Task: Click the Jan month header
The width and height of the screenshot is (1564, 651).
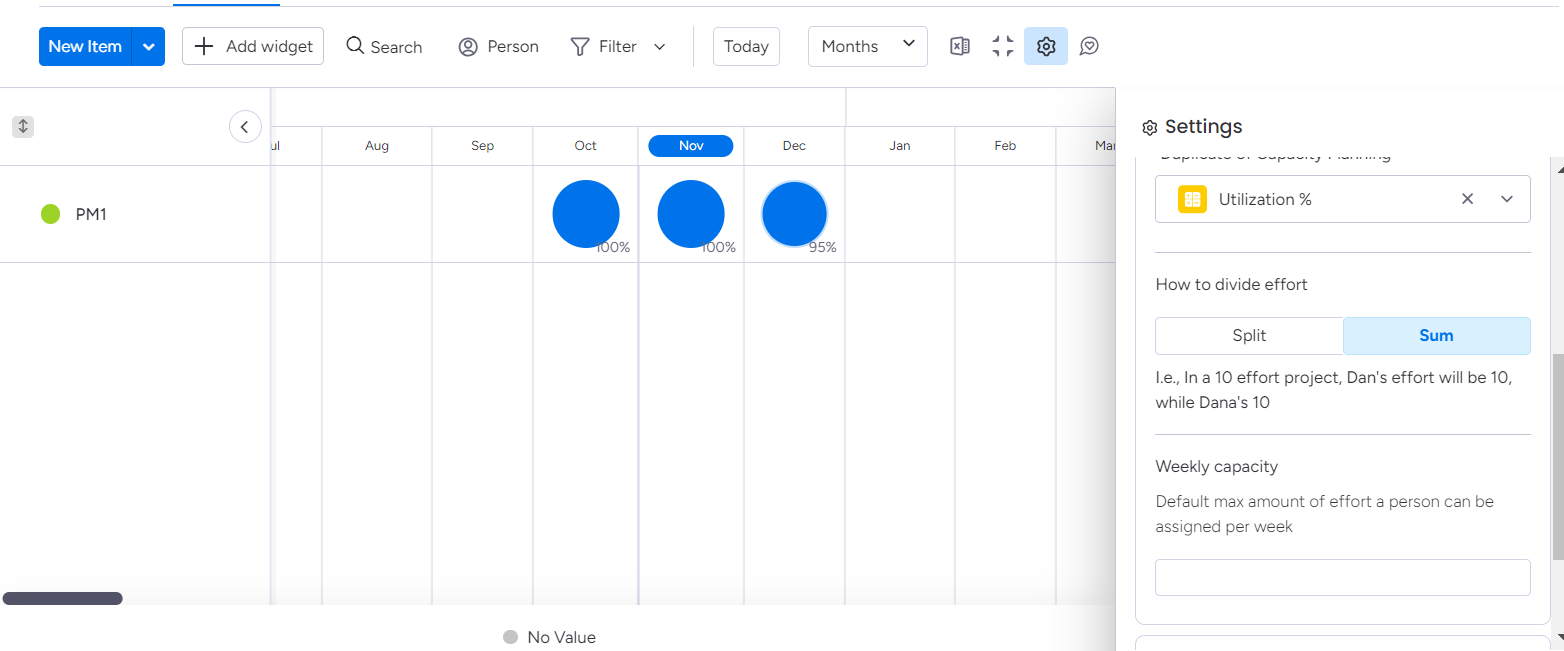Action: pyautogui.click(x=900, y=146)
